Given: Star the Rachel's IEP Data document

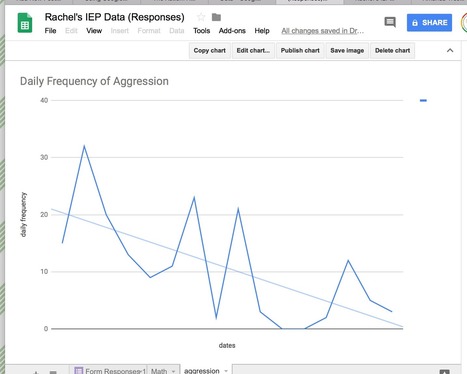Looking at the screenshot, I should click(x=201, y=17).
